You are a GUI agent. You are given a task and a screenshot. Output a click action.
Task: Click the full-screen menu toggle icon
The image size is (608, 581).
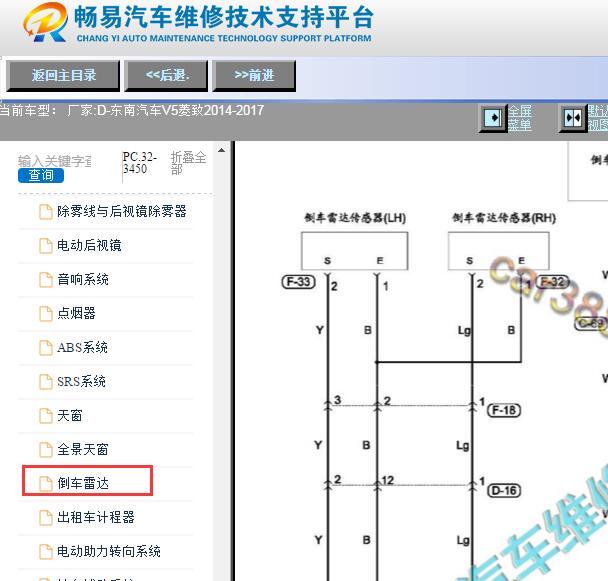(493, 118)
